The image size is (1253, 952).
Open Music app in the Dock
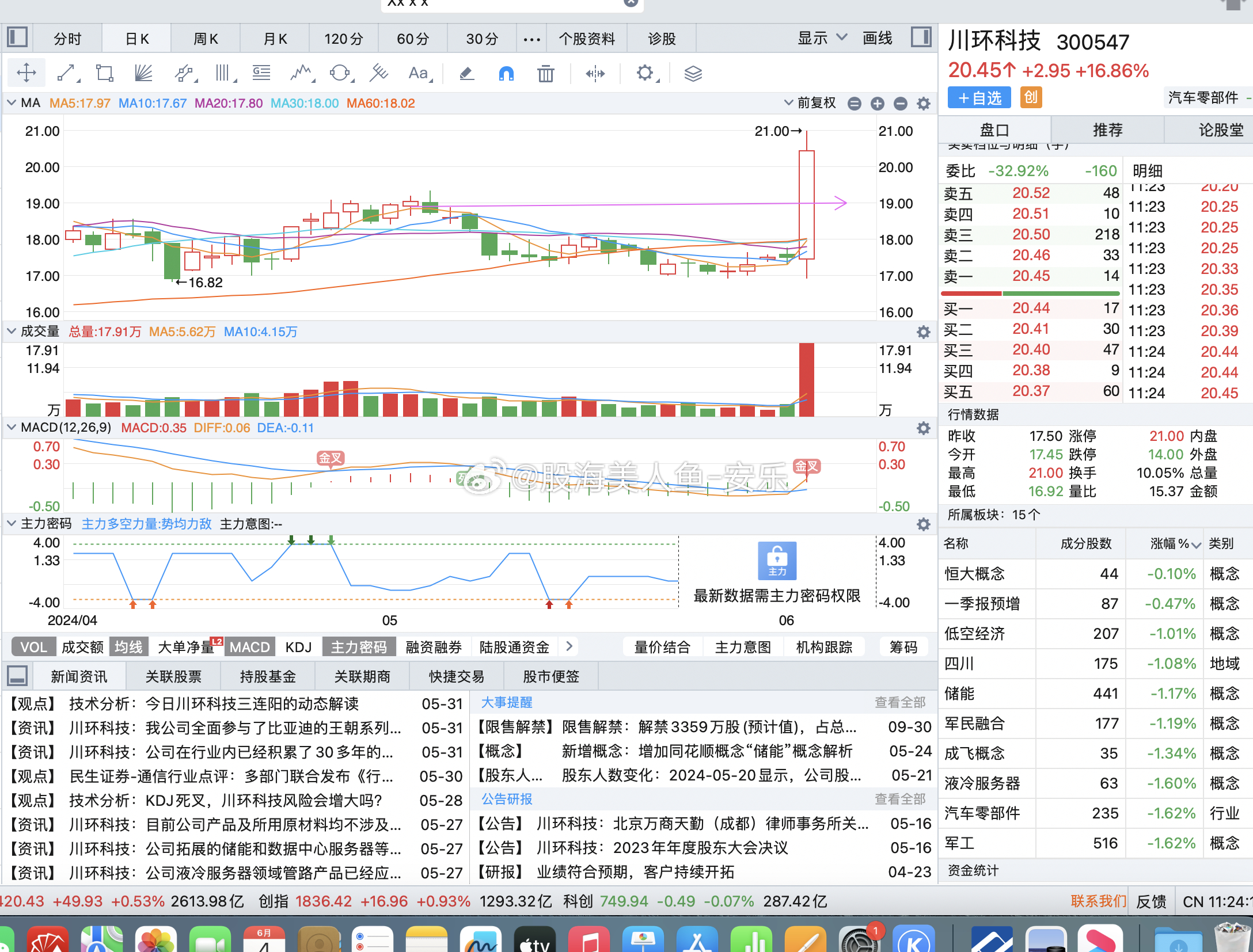click(x=588, y=939)
